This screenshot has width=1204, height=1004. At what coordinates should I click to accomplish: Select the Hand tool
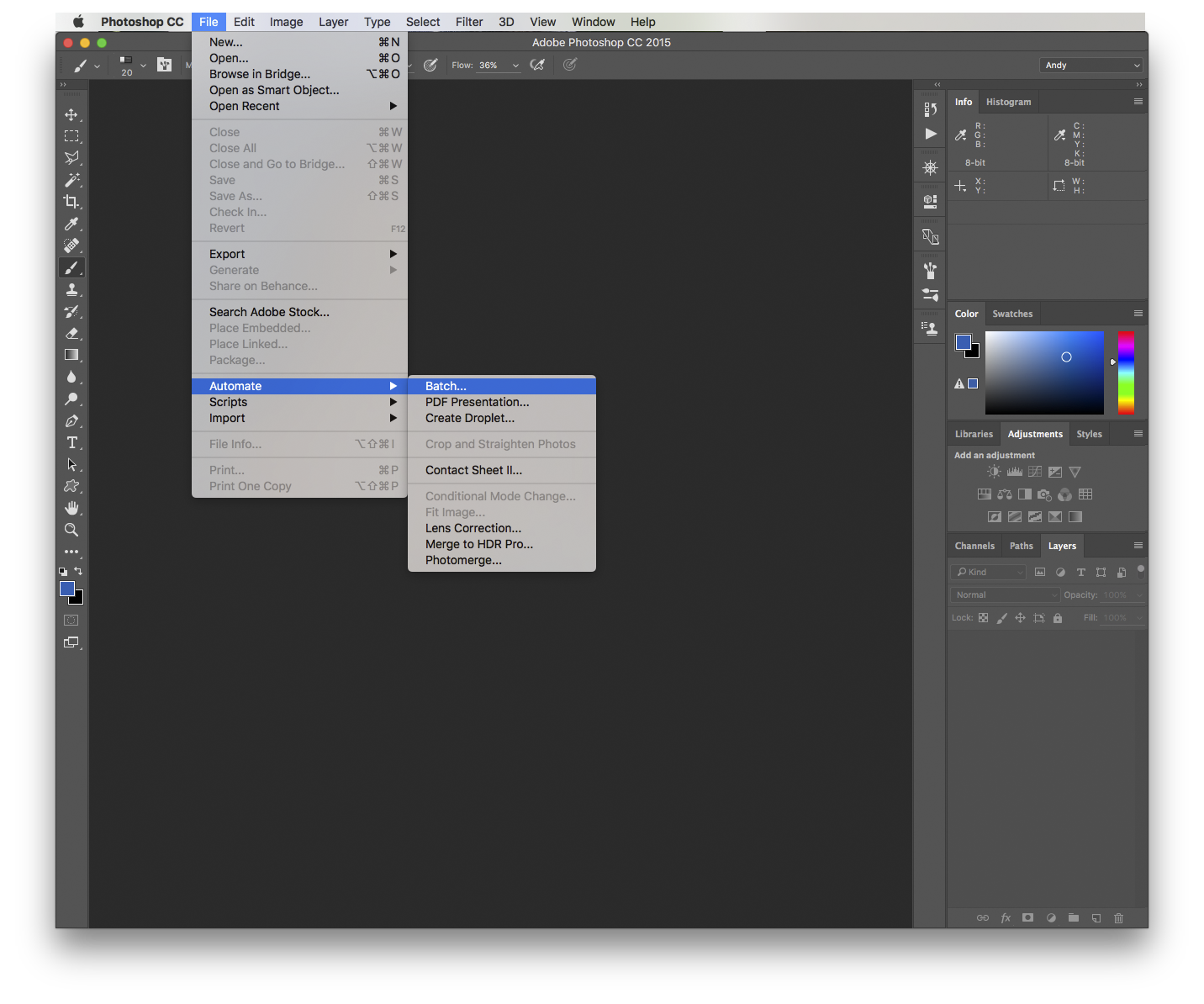(71, 508)
